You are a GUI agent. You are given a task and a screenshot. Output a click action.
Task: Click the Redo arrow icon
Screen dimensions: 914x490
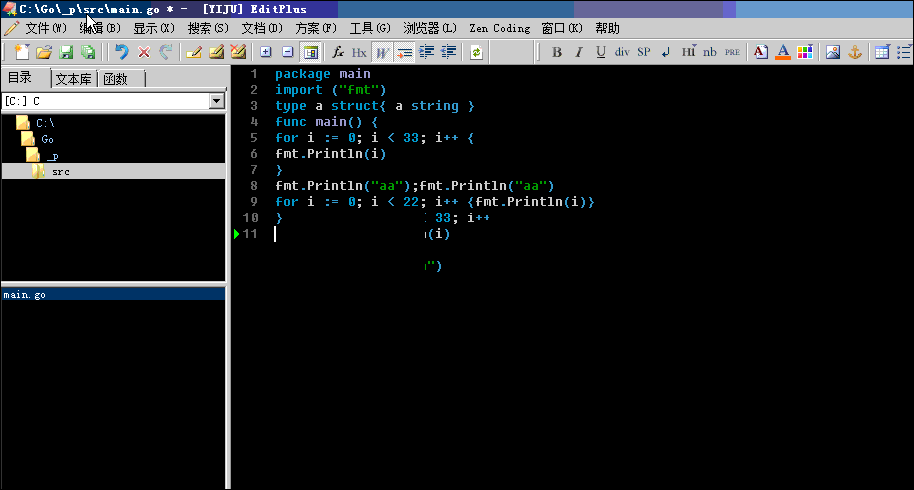click(166, 52)
